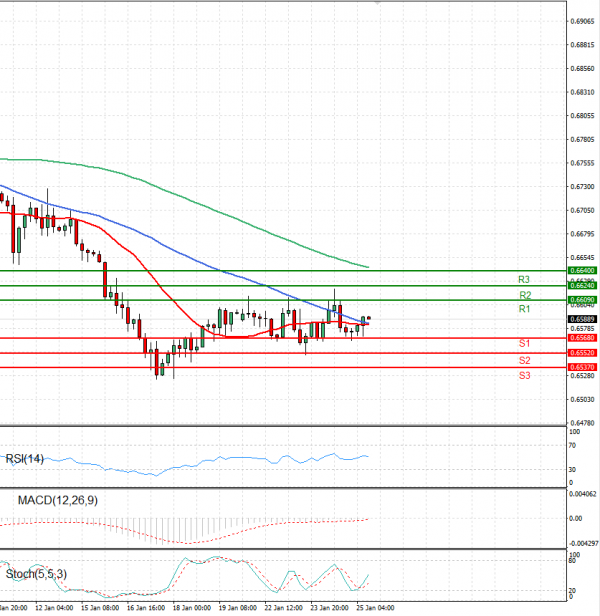The width and height of the screenshot is (600, 616).
Task: Click the 0.66400 green price tag
Action: point(583,270)
